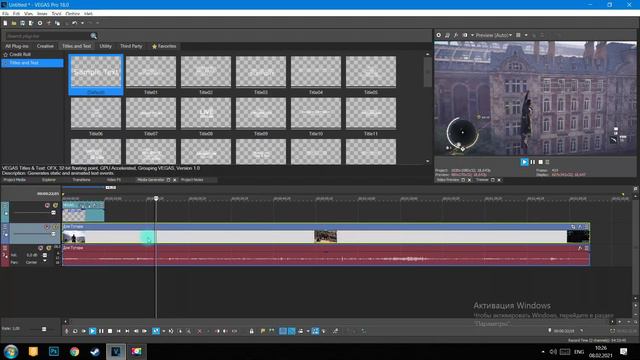
Task: Open the Project Media panel tab
Action: click(x=15, y=180)
